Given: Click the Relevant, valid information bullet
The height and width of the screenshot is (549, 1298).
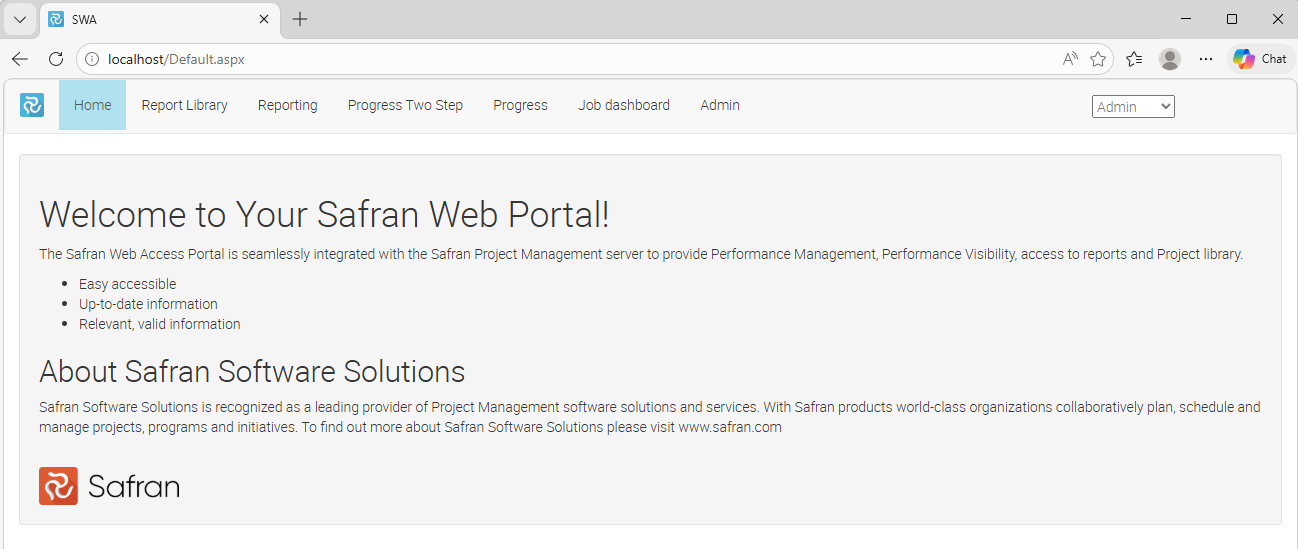Looking at the screenshot, I should tap(160, 324).
